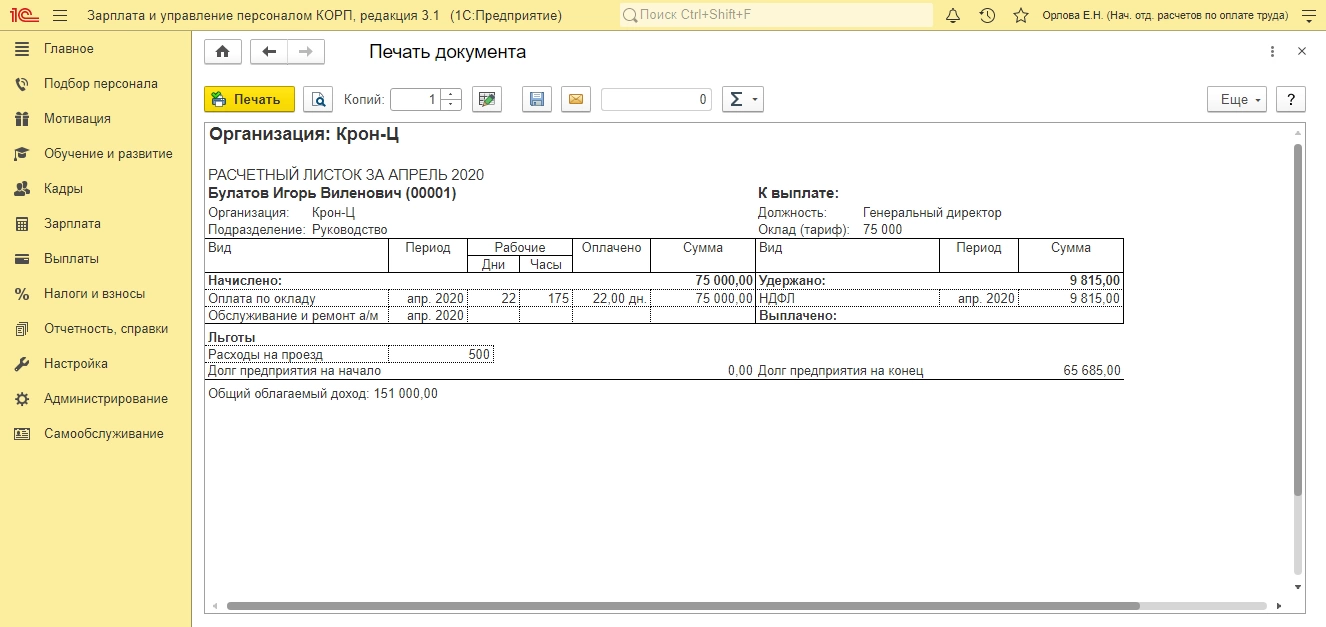
Task: Increase number of copies with up arrow
Action: coord(451,94)
